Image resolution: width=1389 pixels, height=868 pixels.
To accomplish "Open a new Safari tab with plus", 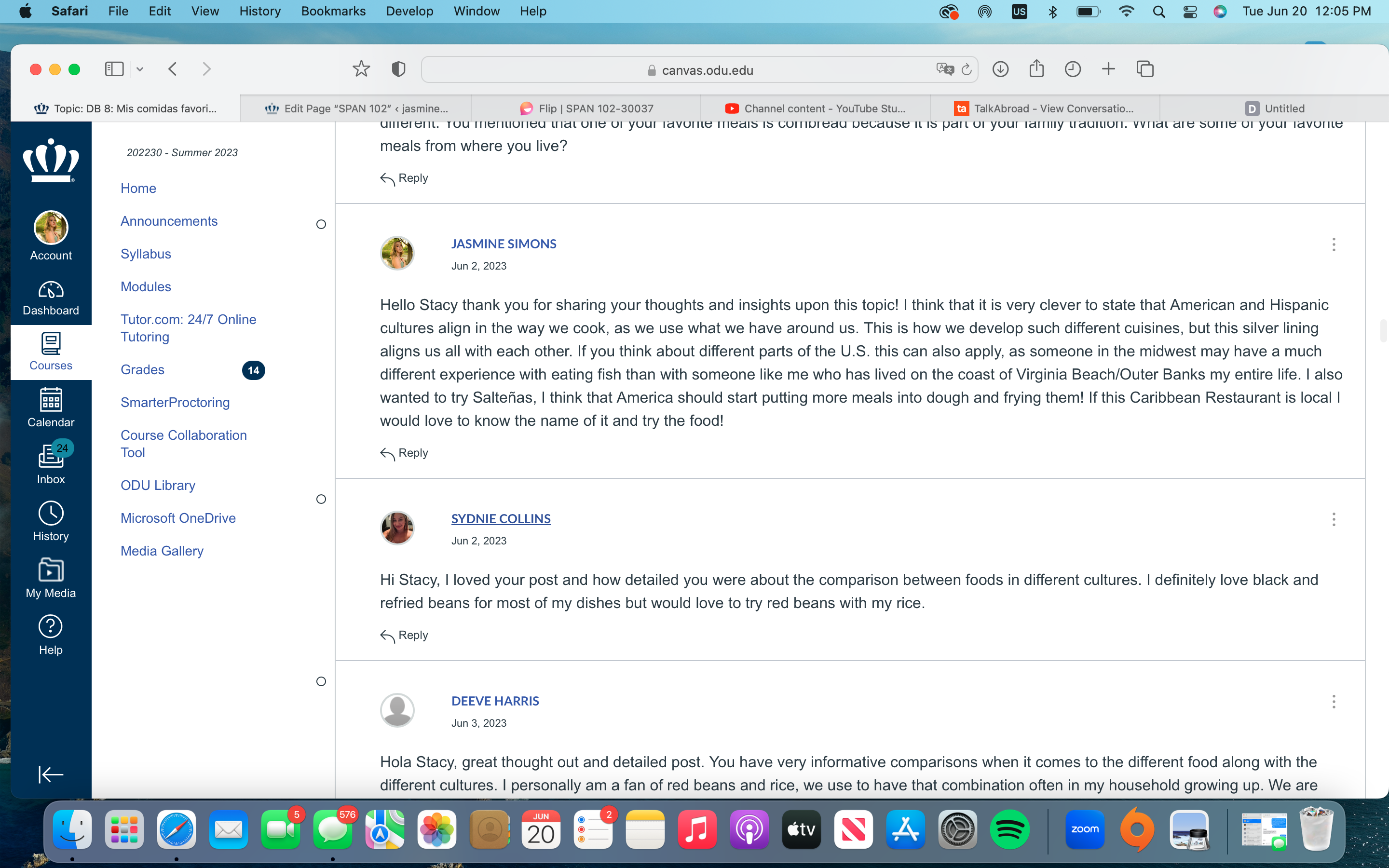I will (1108, 69).
